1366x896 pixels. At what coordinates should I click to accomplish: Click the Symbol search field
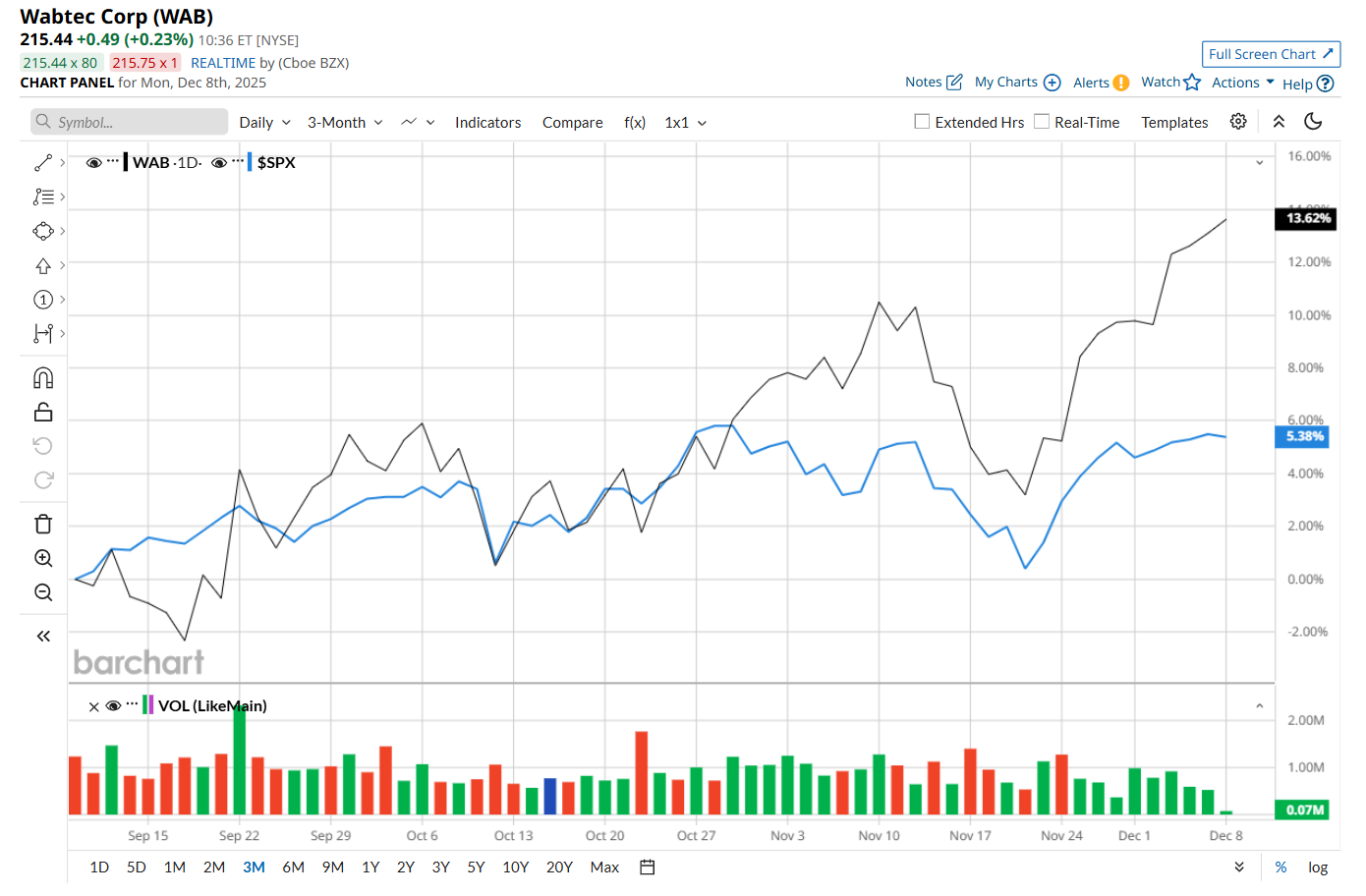point(130,122)
